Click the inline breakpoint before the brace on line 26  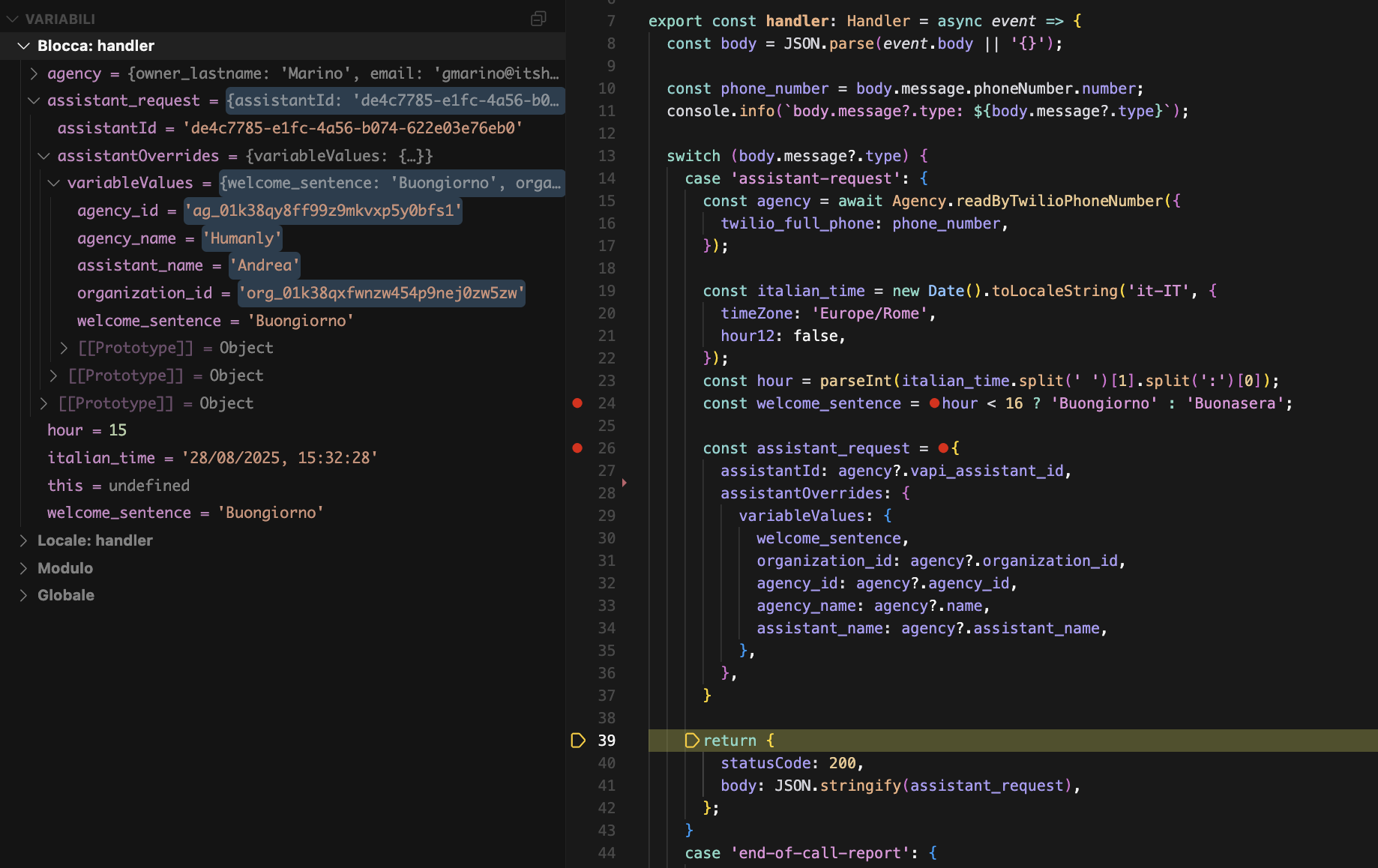944,448
